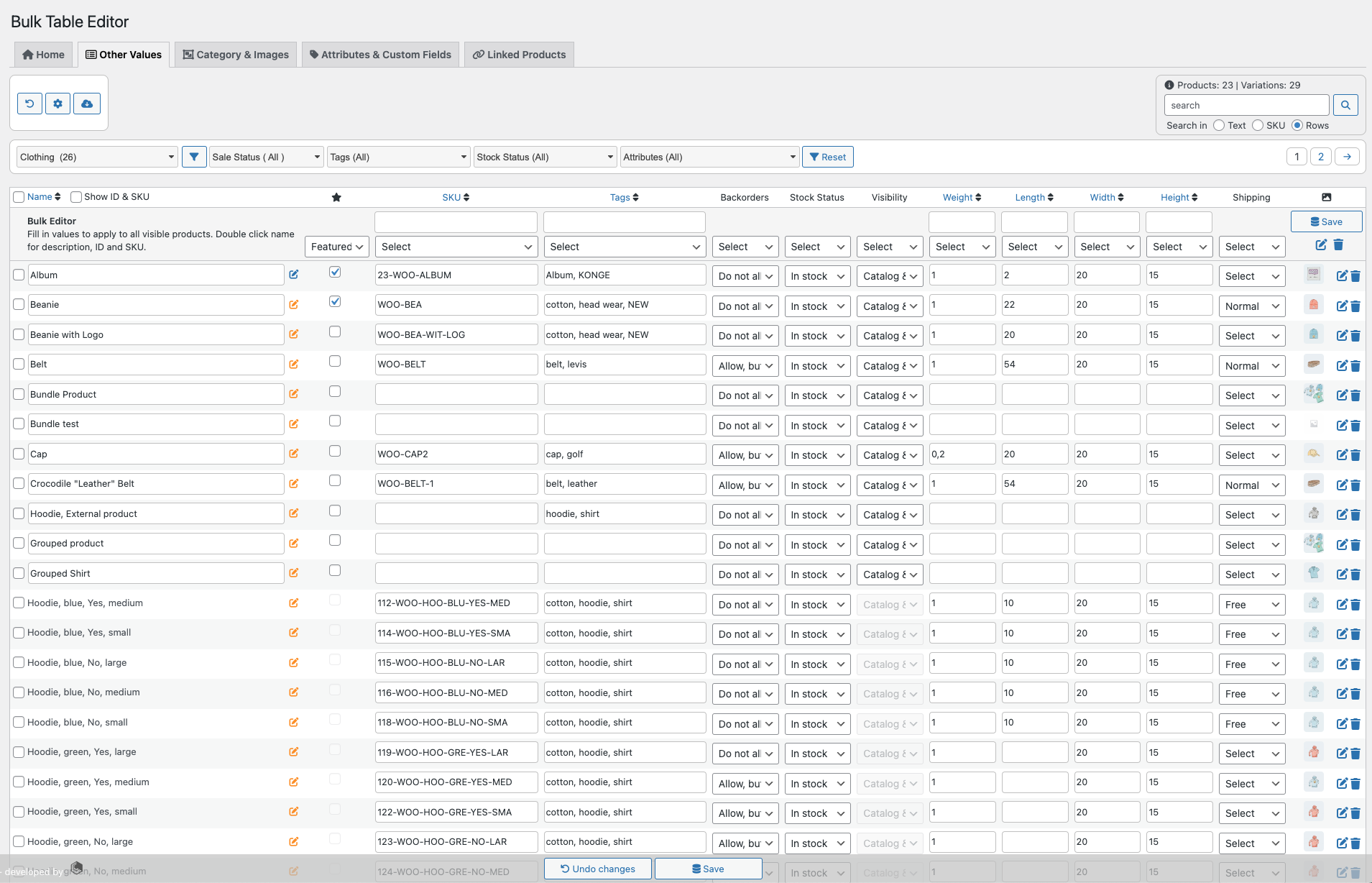Screen dimensions: 1372x883
Task: Change the Normal shipping dropdown for Belt
Action: [1251, 365]
